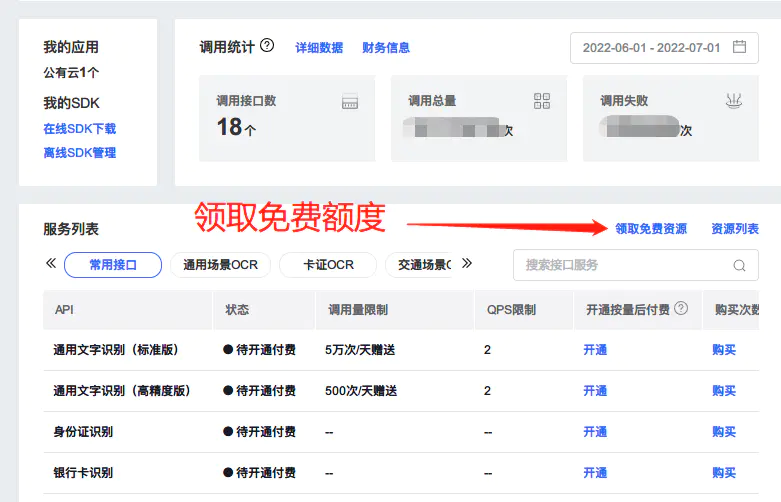
Task: Click the 调用接口数 card icon
Action: pyautogui.click(x=350, y=101)
